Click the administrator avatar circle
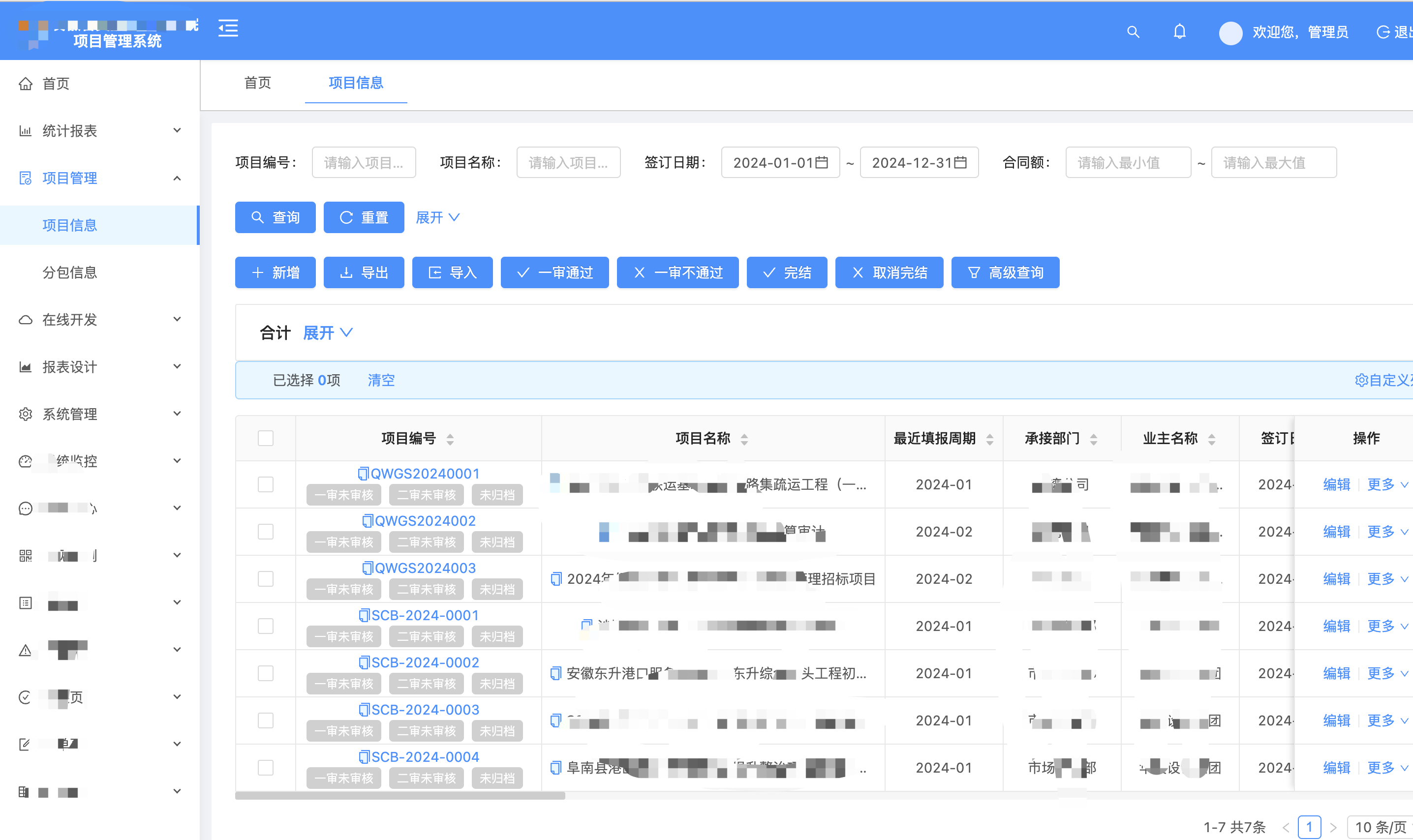This screenshot has height=840, width=1413. pos(1230,33)
